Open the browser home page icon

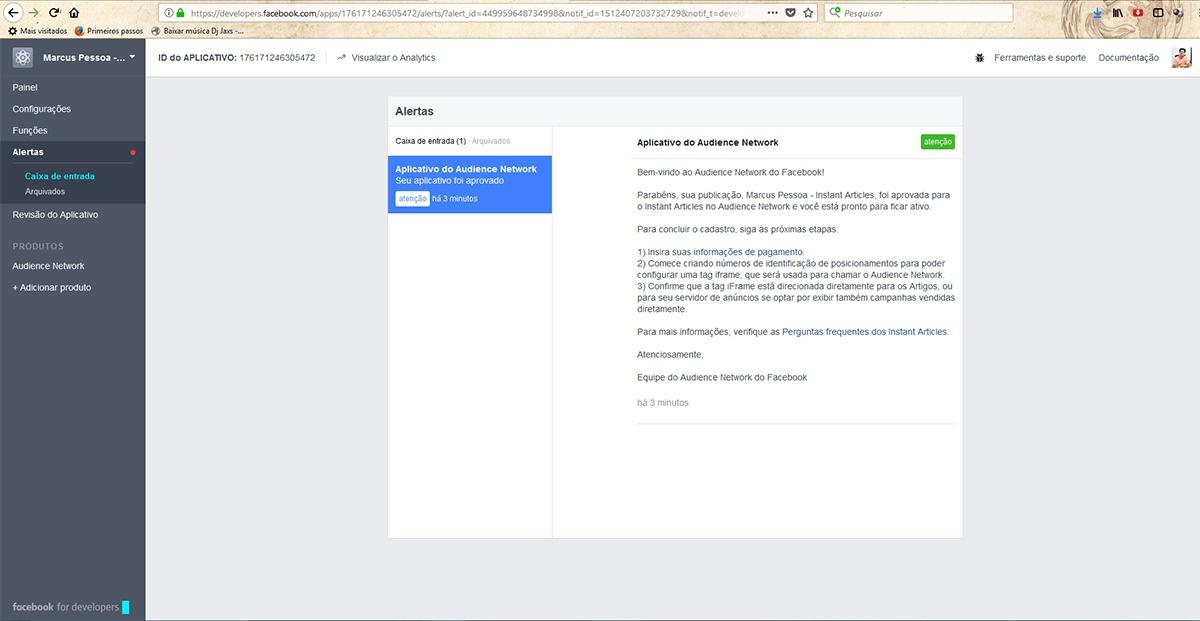pos(74,13)
